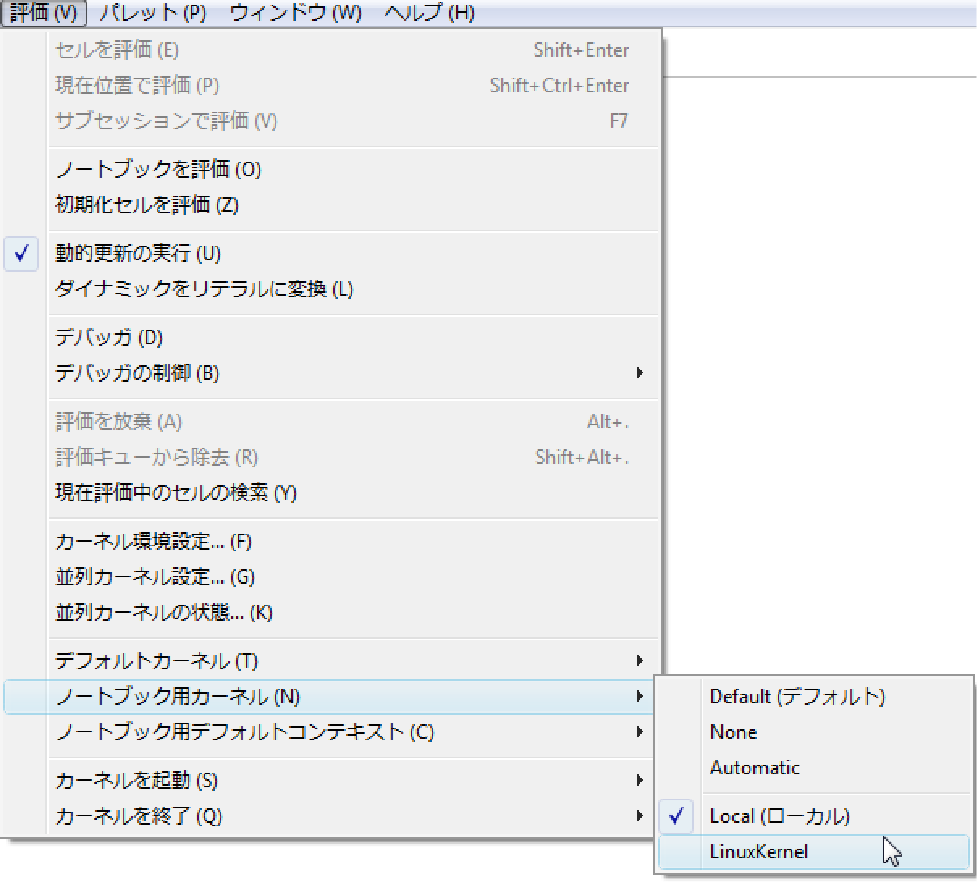Screen dimensions: 978x882
Task: Expand デバッガの制御 (B) submenu
Action: [331, 374]
